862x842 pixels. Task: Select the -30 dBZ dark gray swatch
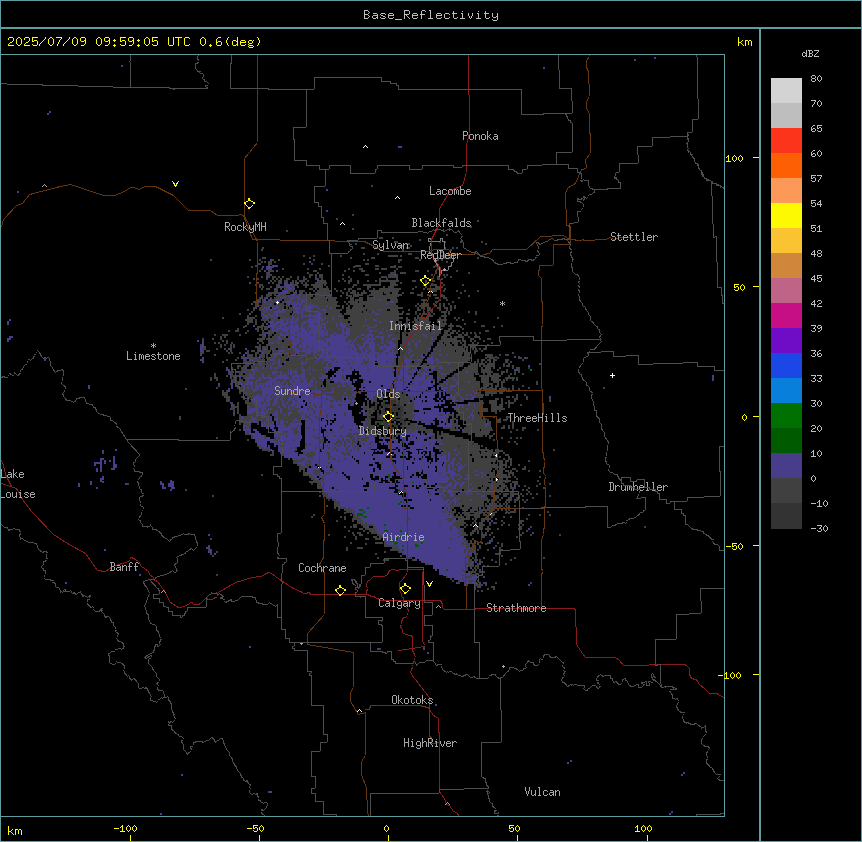tap(786, 516)
